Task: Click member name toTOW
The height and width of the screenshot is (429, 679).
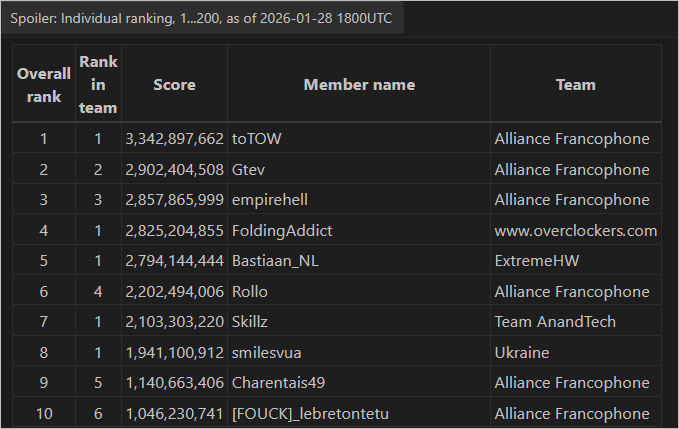Action: click(257, 139)
